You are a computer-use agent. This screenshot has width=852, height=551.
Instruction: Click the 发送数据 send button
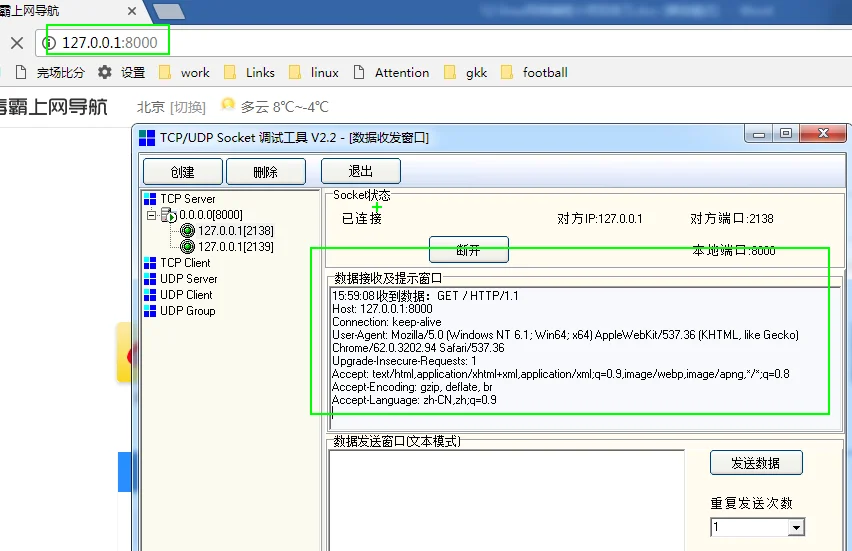click(x=756, y=463)
